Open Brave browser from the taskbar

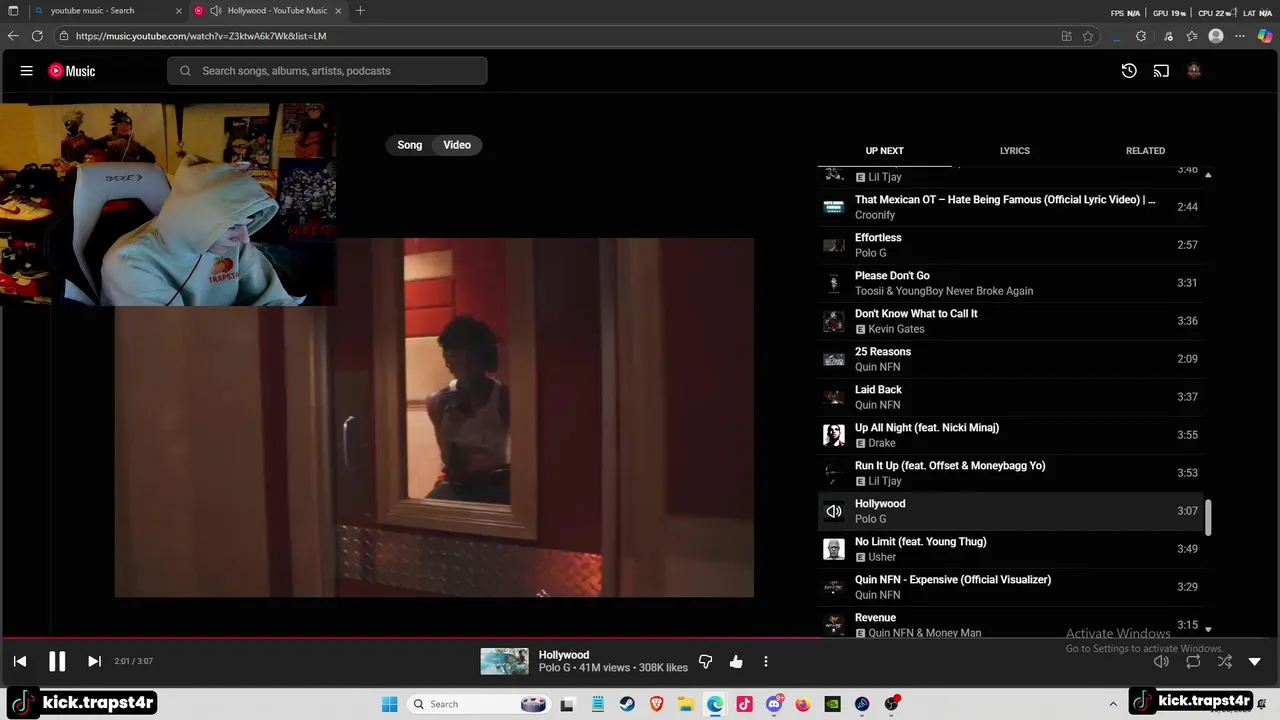[657, 704]
